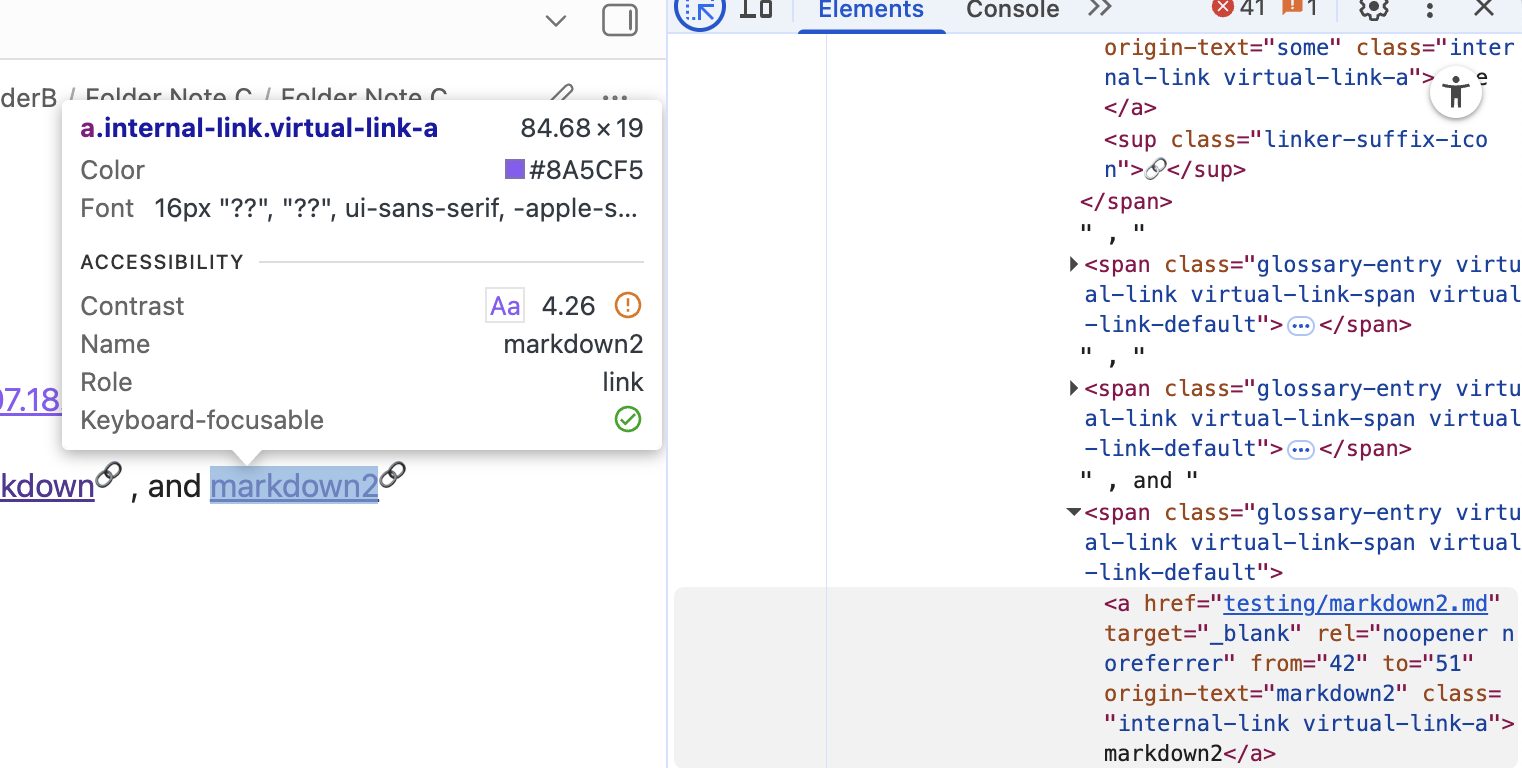The width and height of the screenshot is (1522, 768).
Task: Click the red error count badge
Action: point(1239,9)
